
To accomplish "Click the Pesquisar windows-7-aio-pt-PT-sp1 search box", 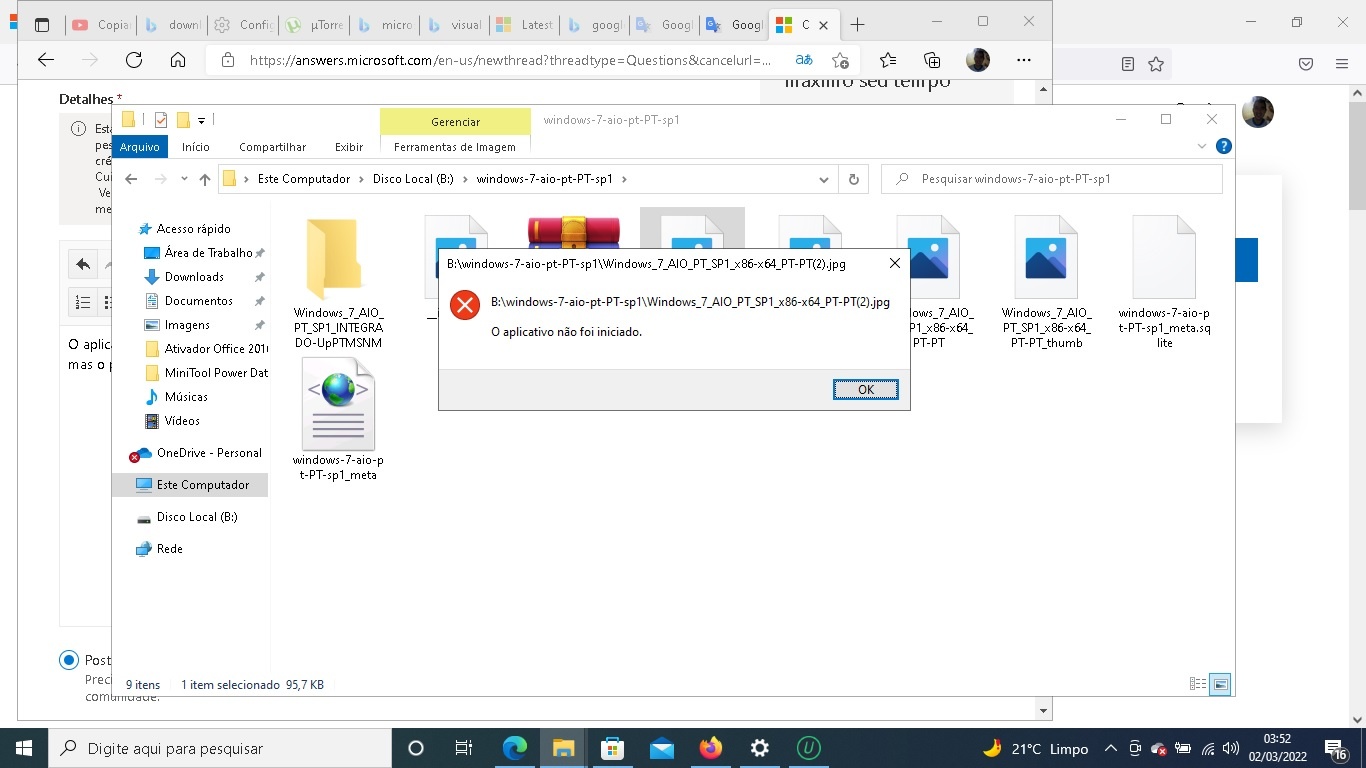I will click(x=1052, y=179).
